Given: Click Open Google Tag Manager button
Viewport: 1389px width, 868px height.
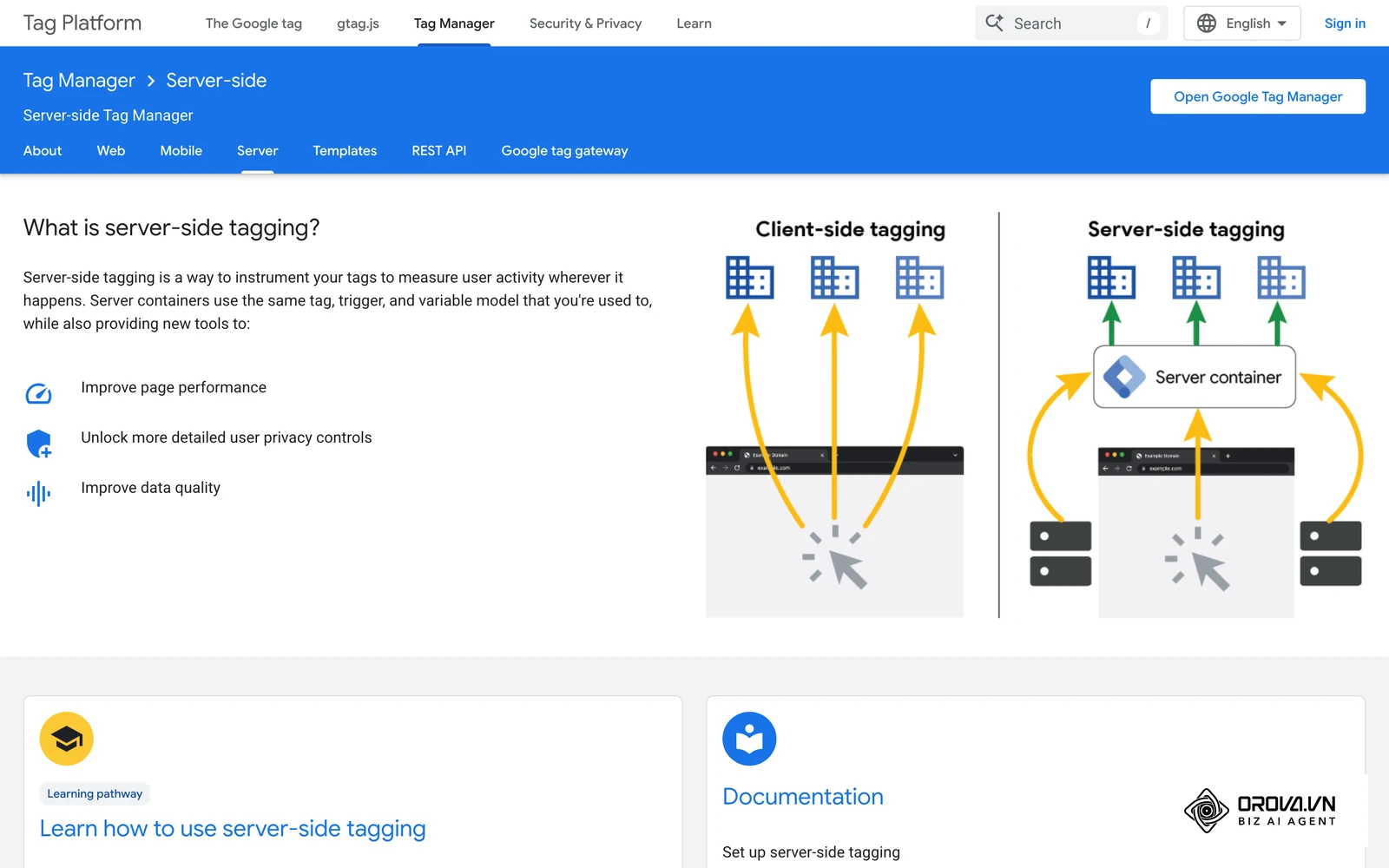Looking at the screenshot, I should 1258,96.
